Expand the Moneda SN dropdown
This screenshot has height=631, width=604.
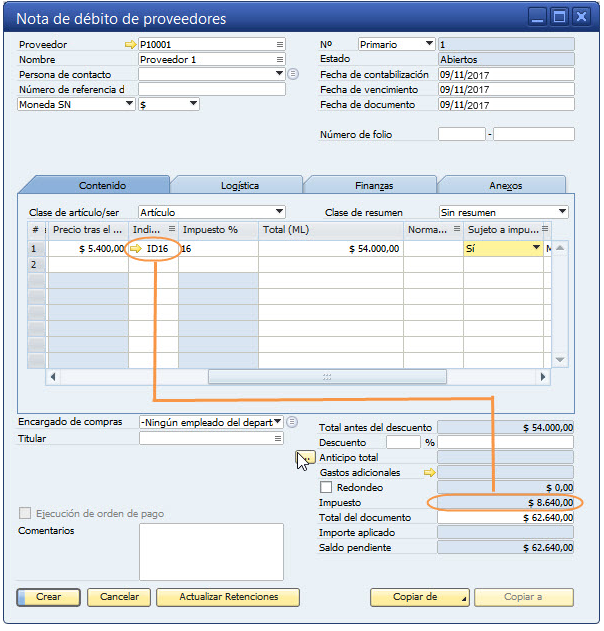pyautogui.click(x=129, y=104)
